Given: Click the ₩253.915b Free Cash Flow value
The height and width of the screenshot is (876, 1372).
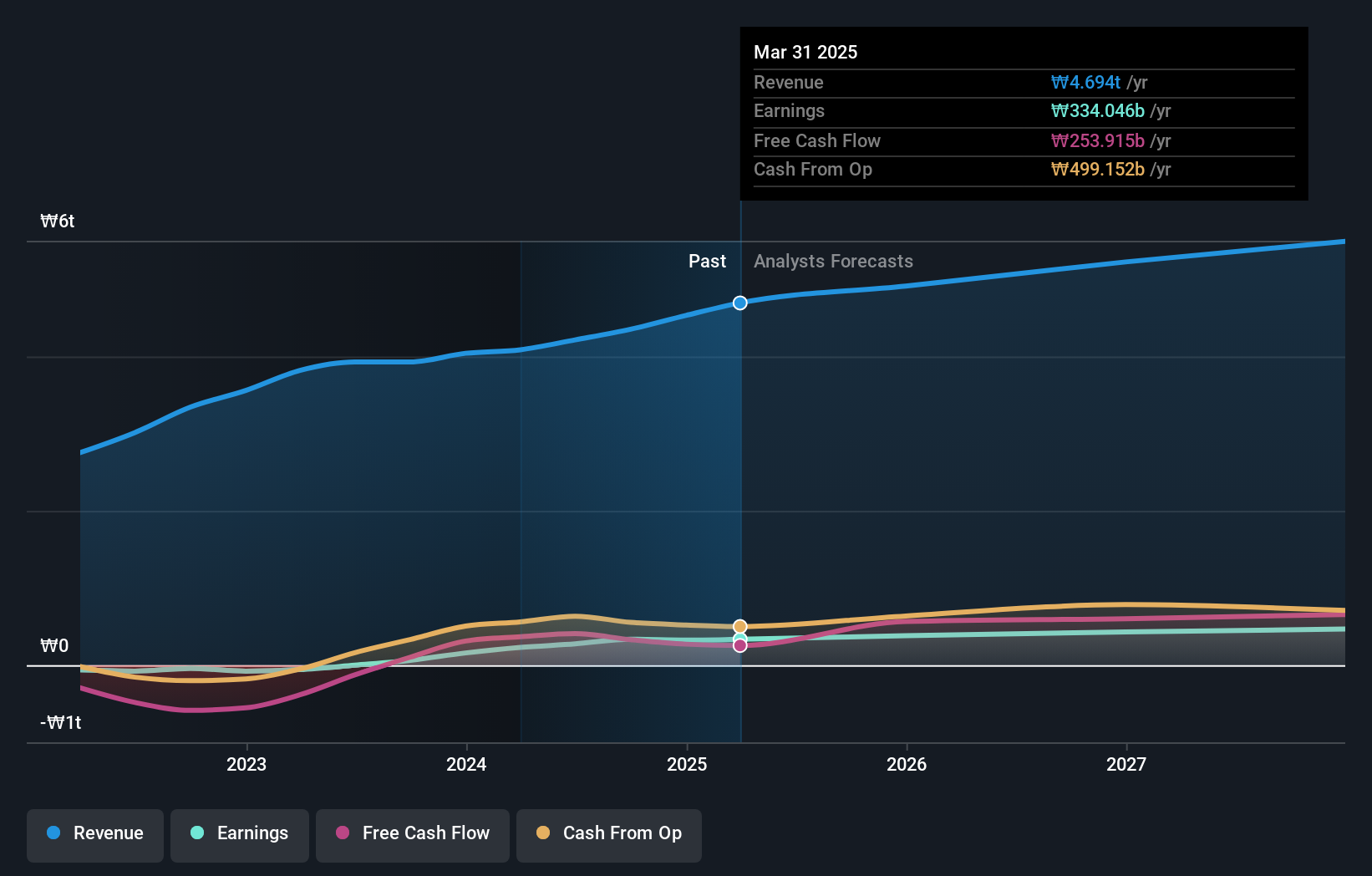Looking at the screenshot, I should [1098, 140].
